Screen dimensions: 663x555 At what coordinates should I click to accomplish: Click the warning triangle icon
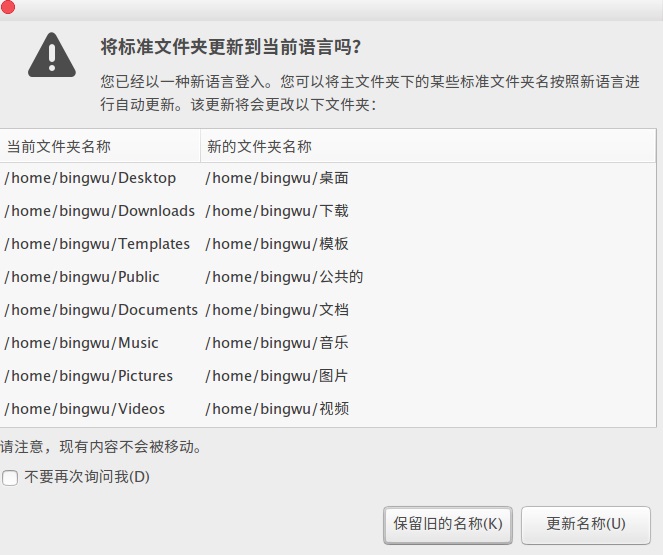(x=52, y=55)
